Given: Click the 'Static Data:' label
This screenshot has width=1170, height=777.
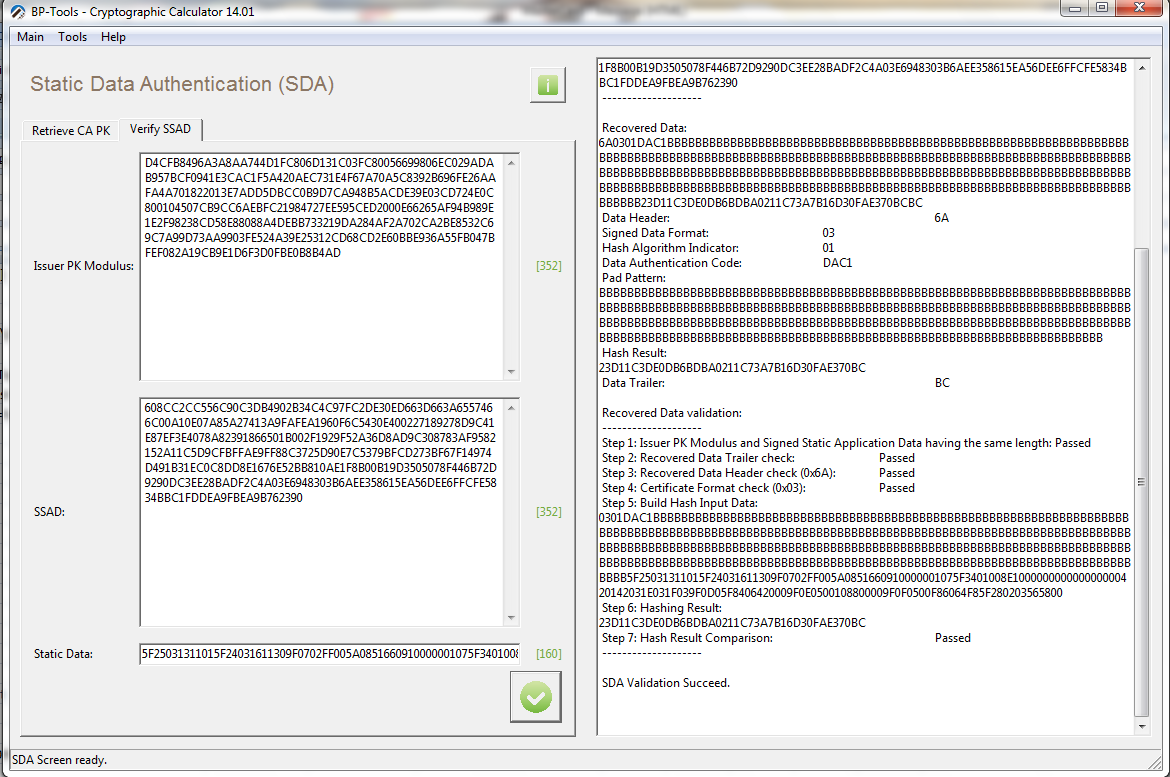Looking at the screenshot, I should 63,654.
